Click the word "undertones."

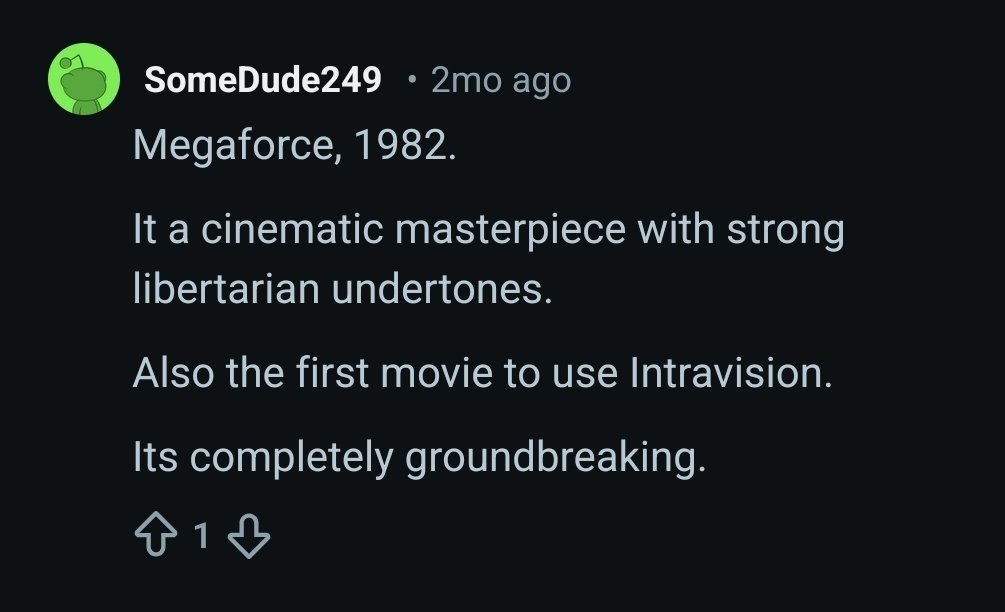point(442,289)
